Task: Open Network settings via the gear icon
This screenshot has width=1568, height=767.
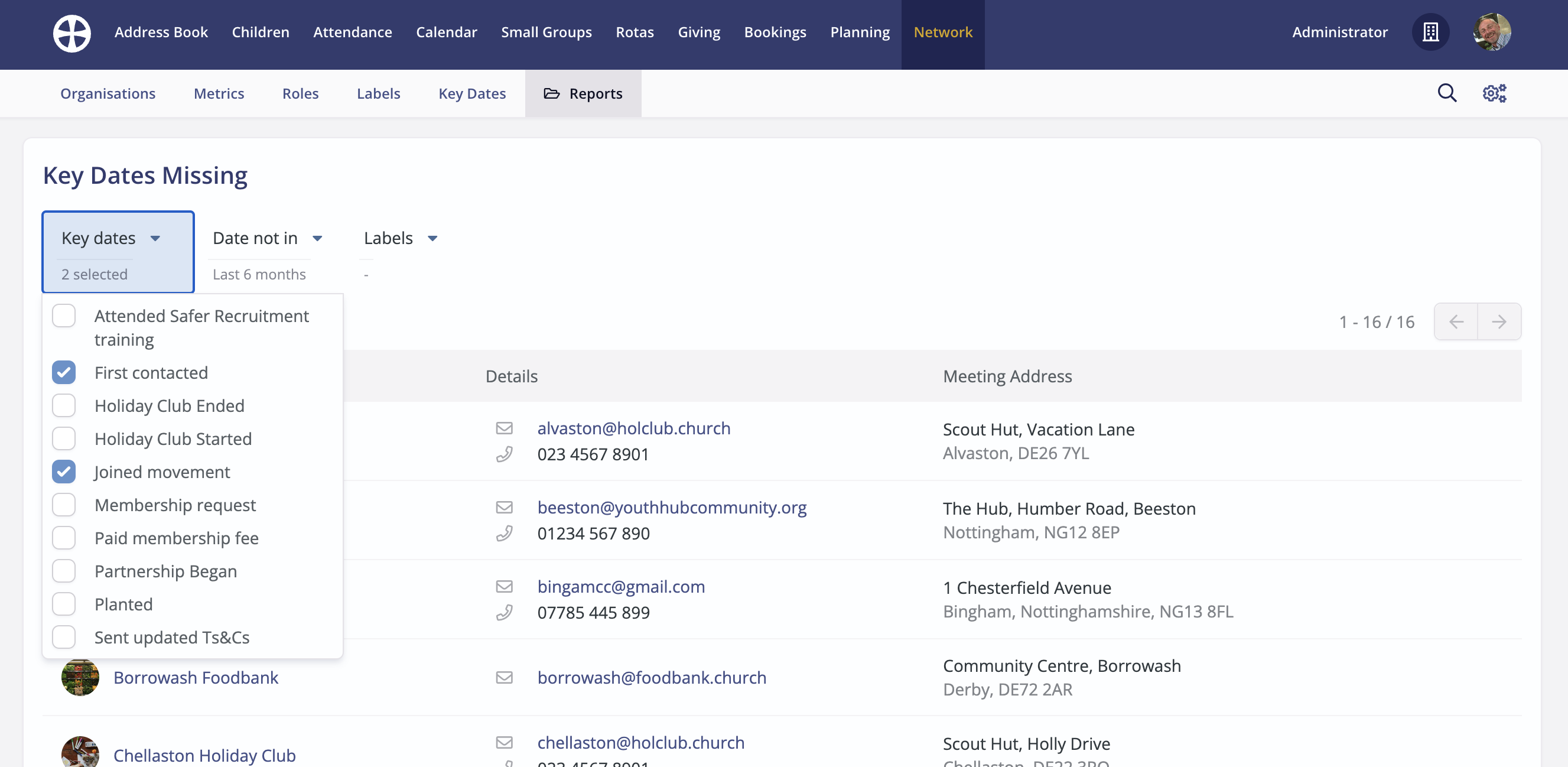Action: [x=1495, y=93]
